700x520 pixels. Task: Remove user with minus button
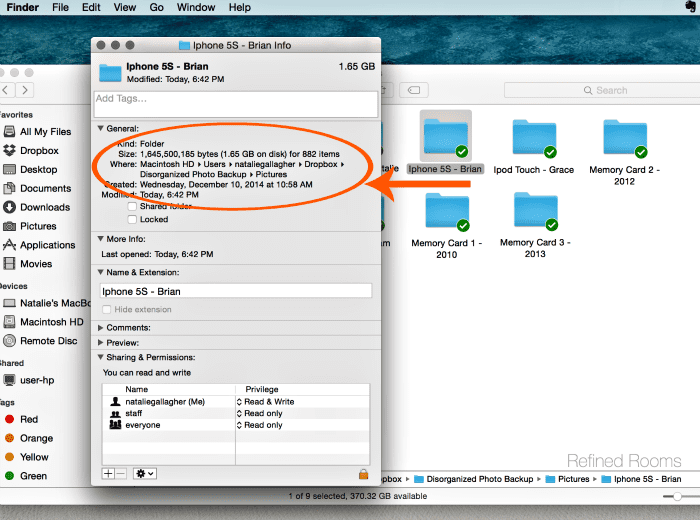tap(121, 474)
